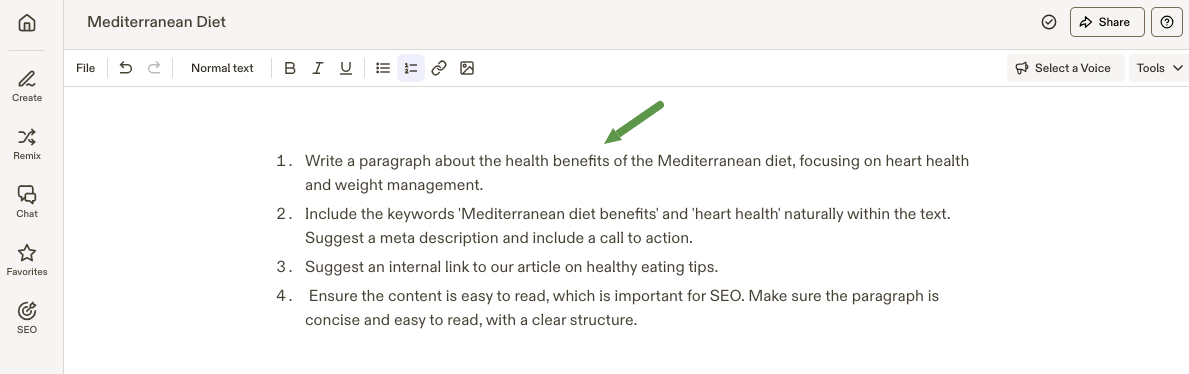Open the Normal text style dropdown
The width and height of the screenshot is (1189, 374).
pyautogui.click(x=222, y=68)
